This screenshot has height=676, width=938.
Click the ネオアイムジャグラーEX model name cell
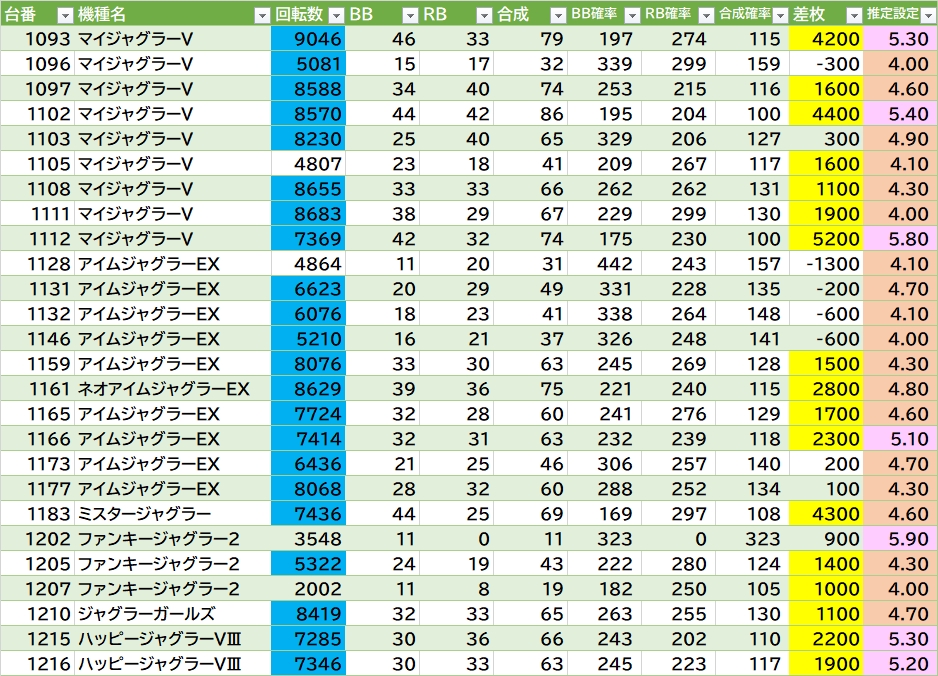[x=172, y=389]
